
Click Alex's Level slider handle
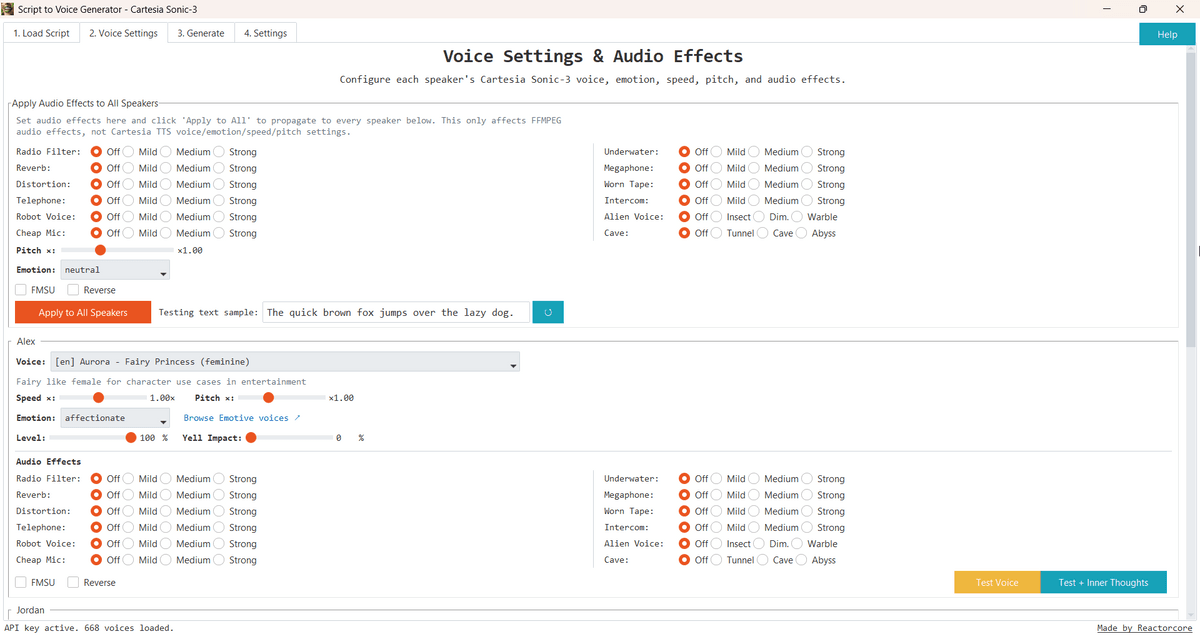(131, 438)
